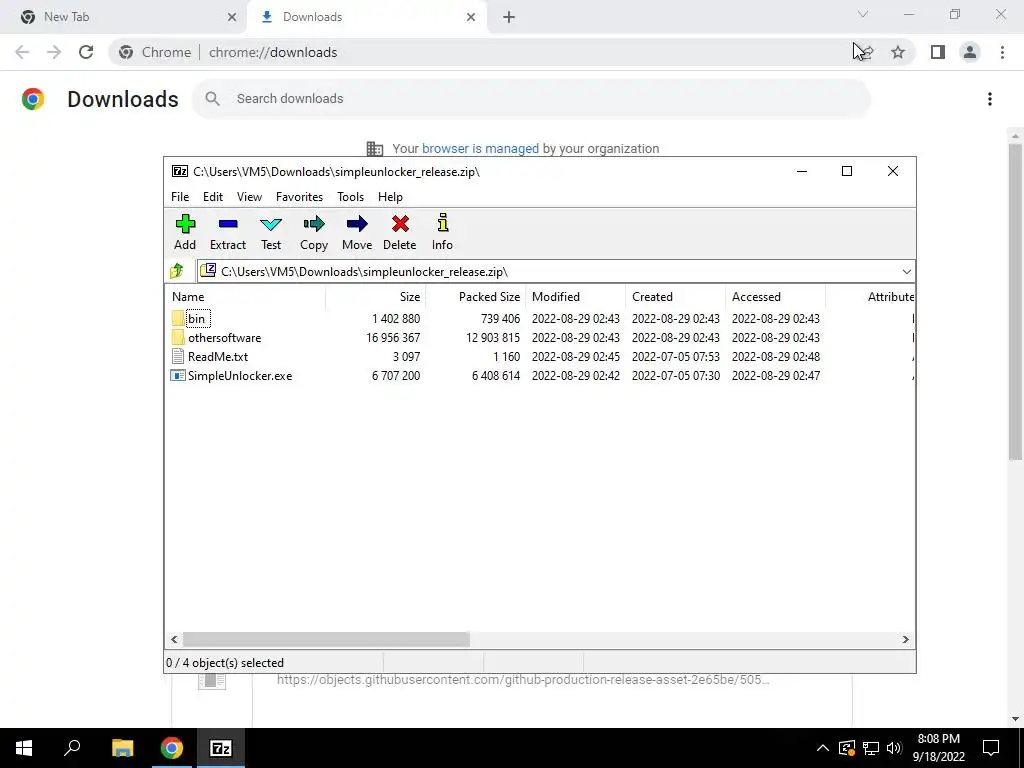Reload the Chrome page
The height and width of the screenshot is (768, 1024).
[x=86, y=52]
